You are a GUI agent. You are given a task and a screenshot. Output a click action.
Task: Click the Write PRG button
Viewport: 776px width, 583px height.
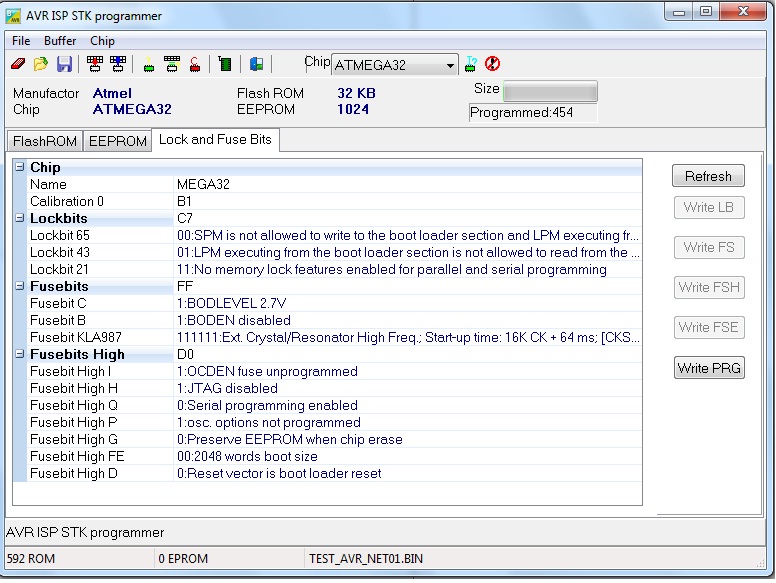click(709, 368)
